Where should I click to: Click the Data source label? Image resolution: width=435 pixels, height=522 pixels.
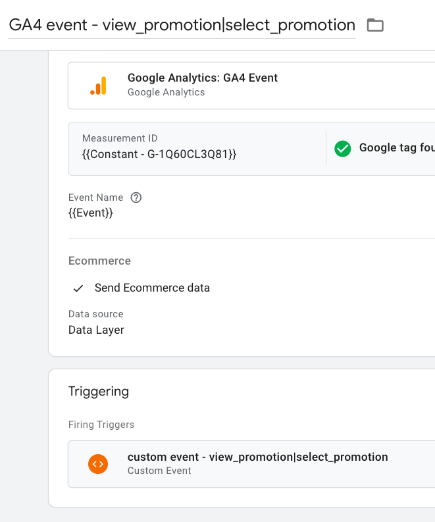[x=96, y=314]
